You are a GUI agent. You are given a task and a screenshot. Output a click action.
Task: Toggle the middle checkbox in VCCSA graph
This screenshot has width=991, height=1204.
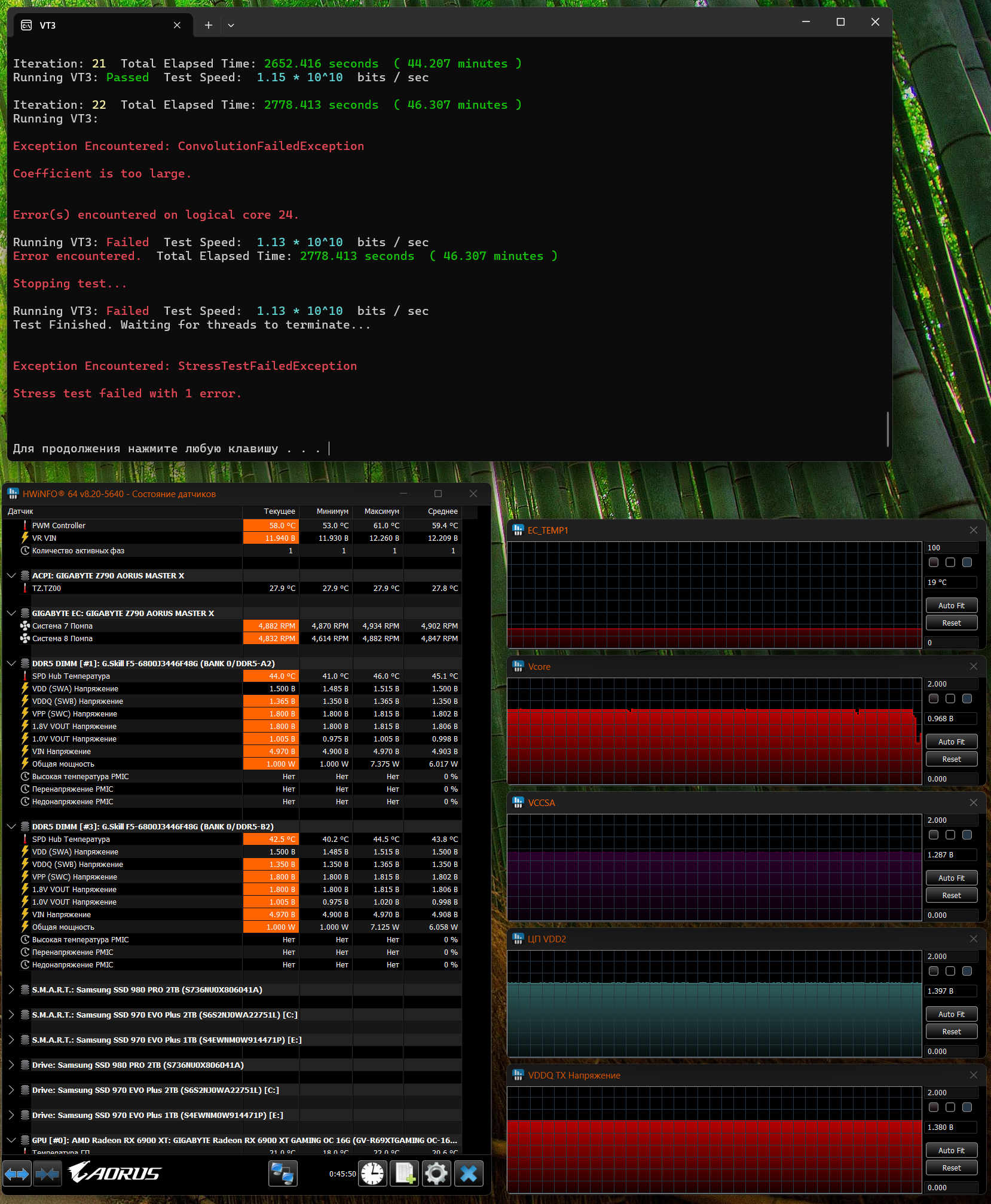coord(950,835)
